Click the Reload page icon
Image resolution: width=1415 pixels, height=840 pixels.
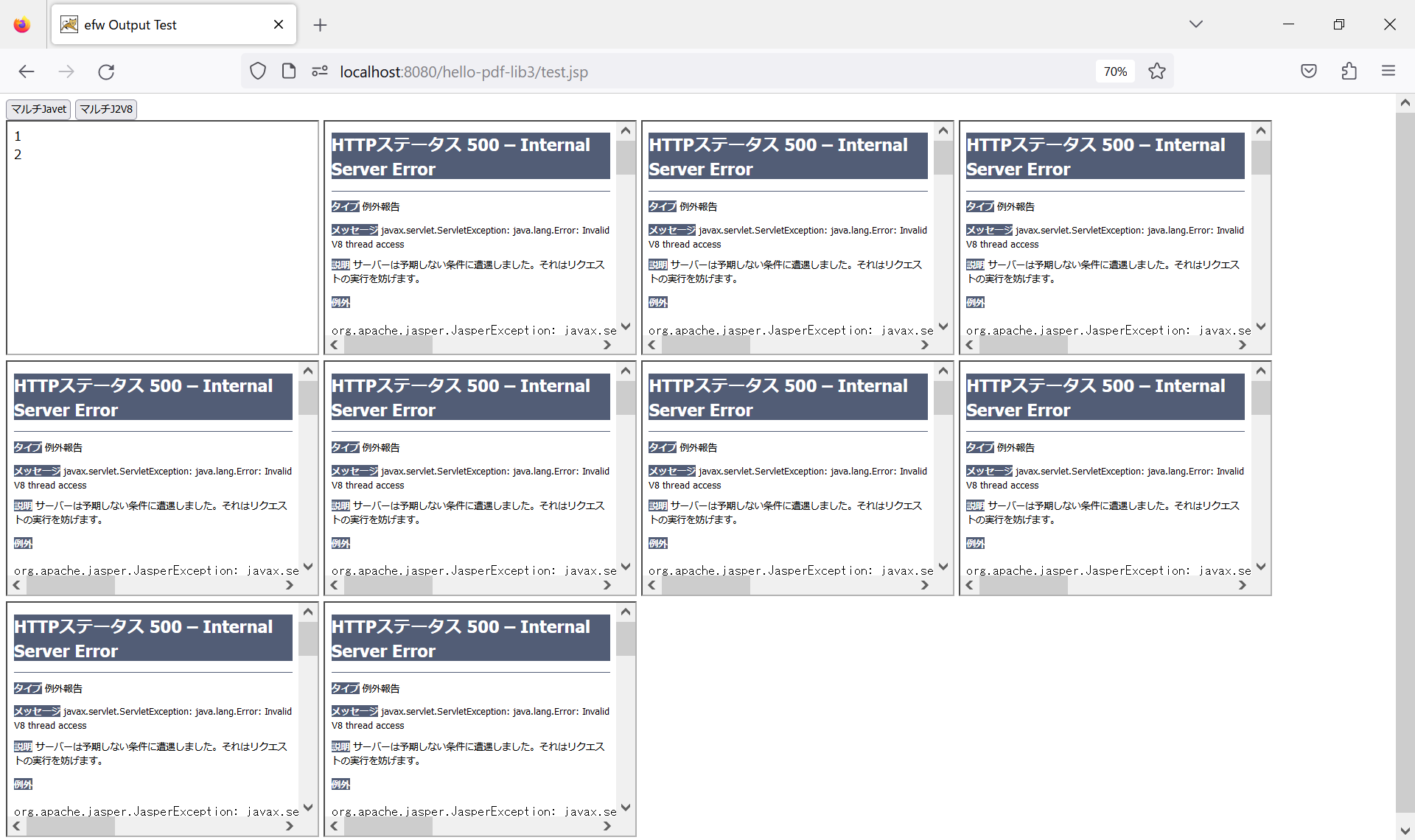tap(106, 71)
